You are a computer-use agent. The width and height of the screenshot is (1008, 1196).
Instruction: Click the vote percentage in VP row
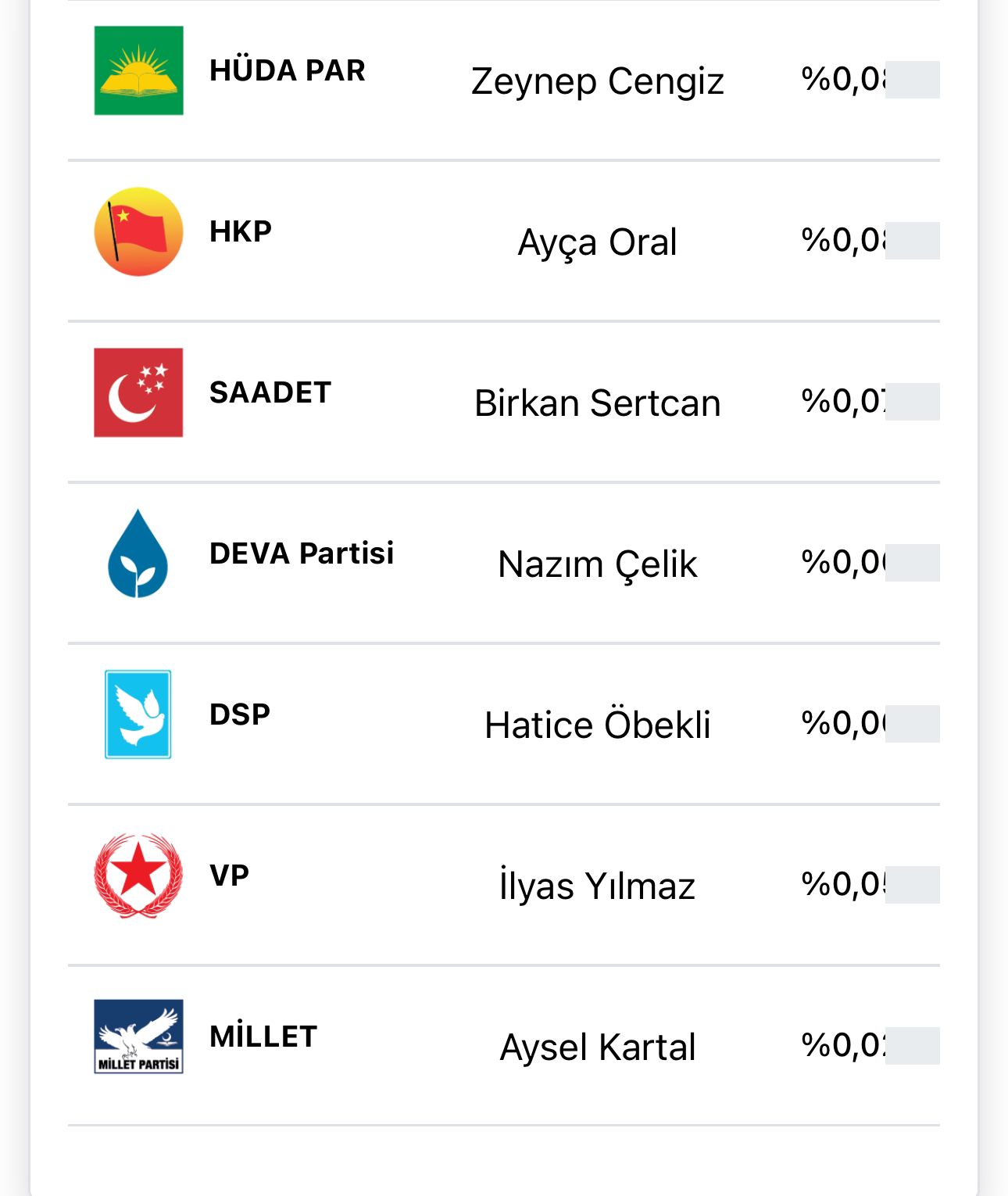pos(844,885)
